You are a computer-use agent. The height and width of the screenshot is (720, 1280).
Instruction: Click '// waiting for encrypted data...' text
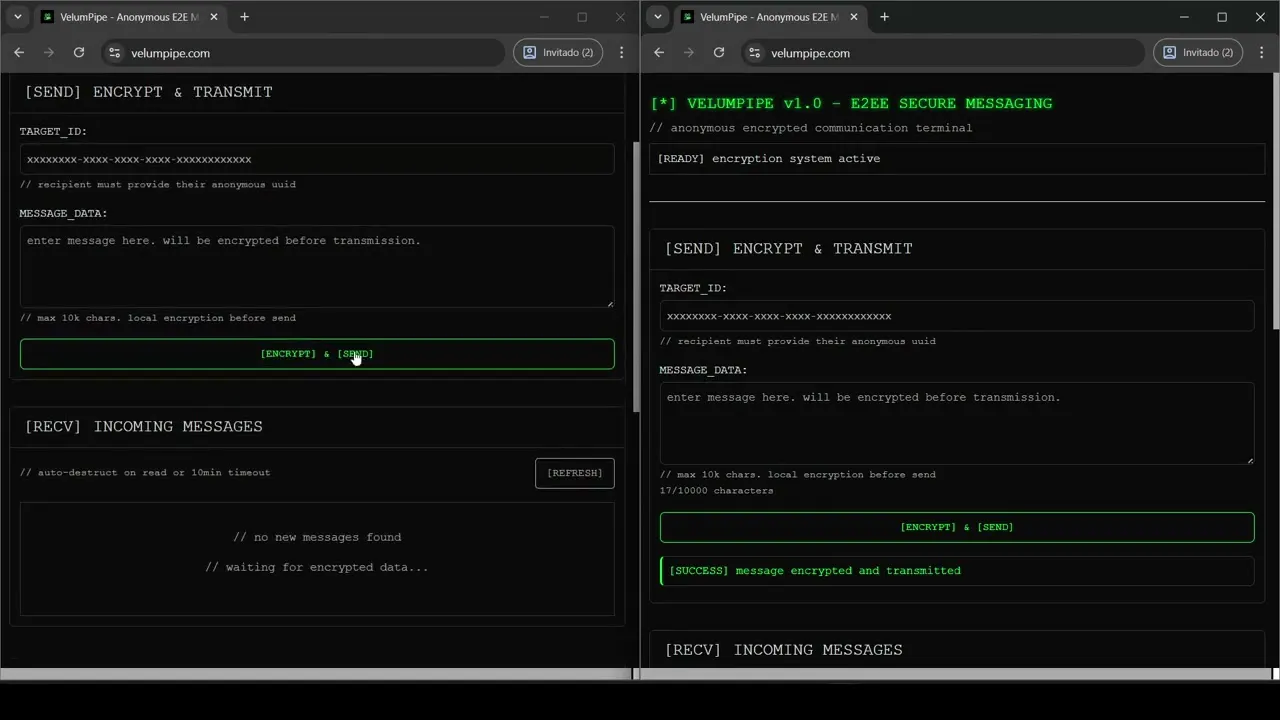pos(317,567)
